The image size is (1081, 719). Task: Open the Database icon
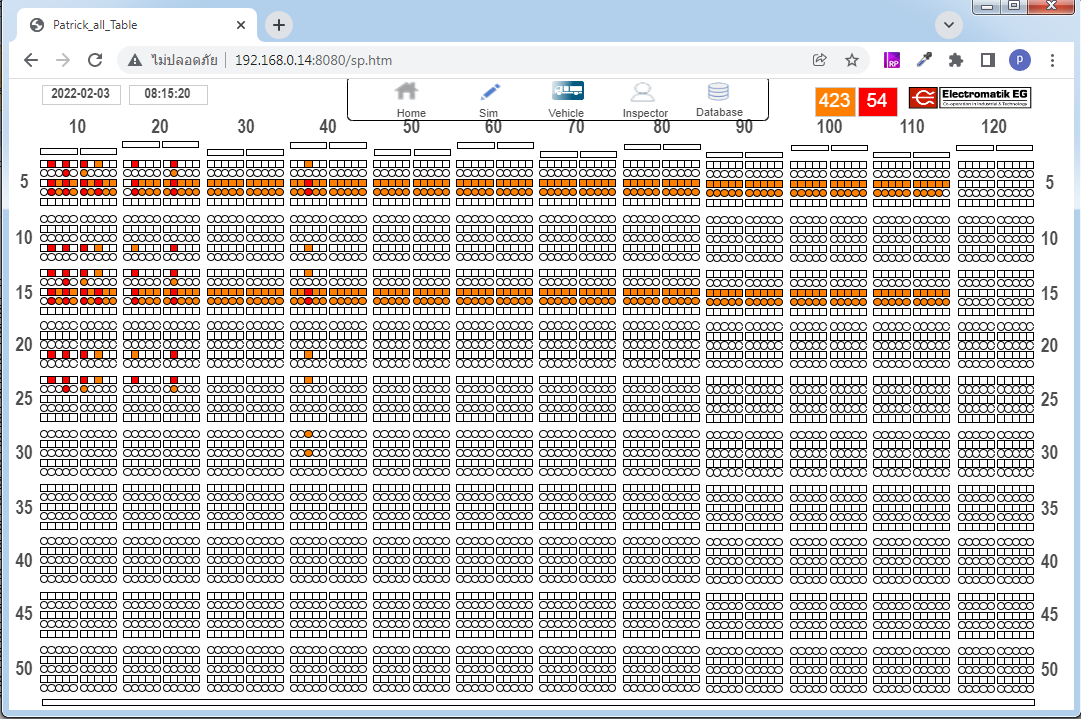tap(718, 91)
